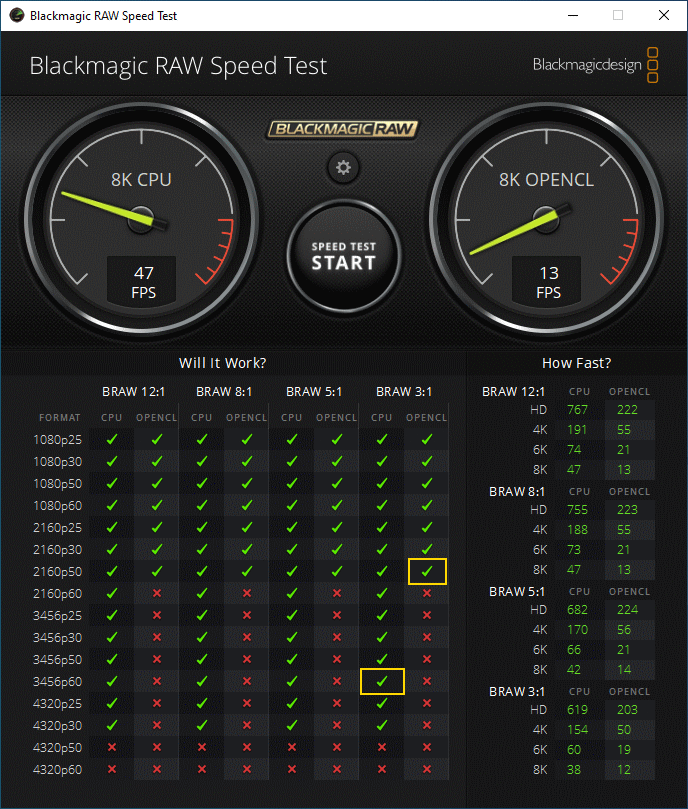Click the app icon in title bar

tap(17, 15)
